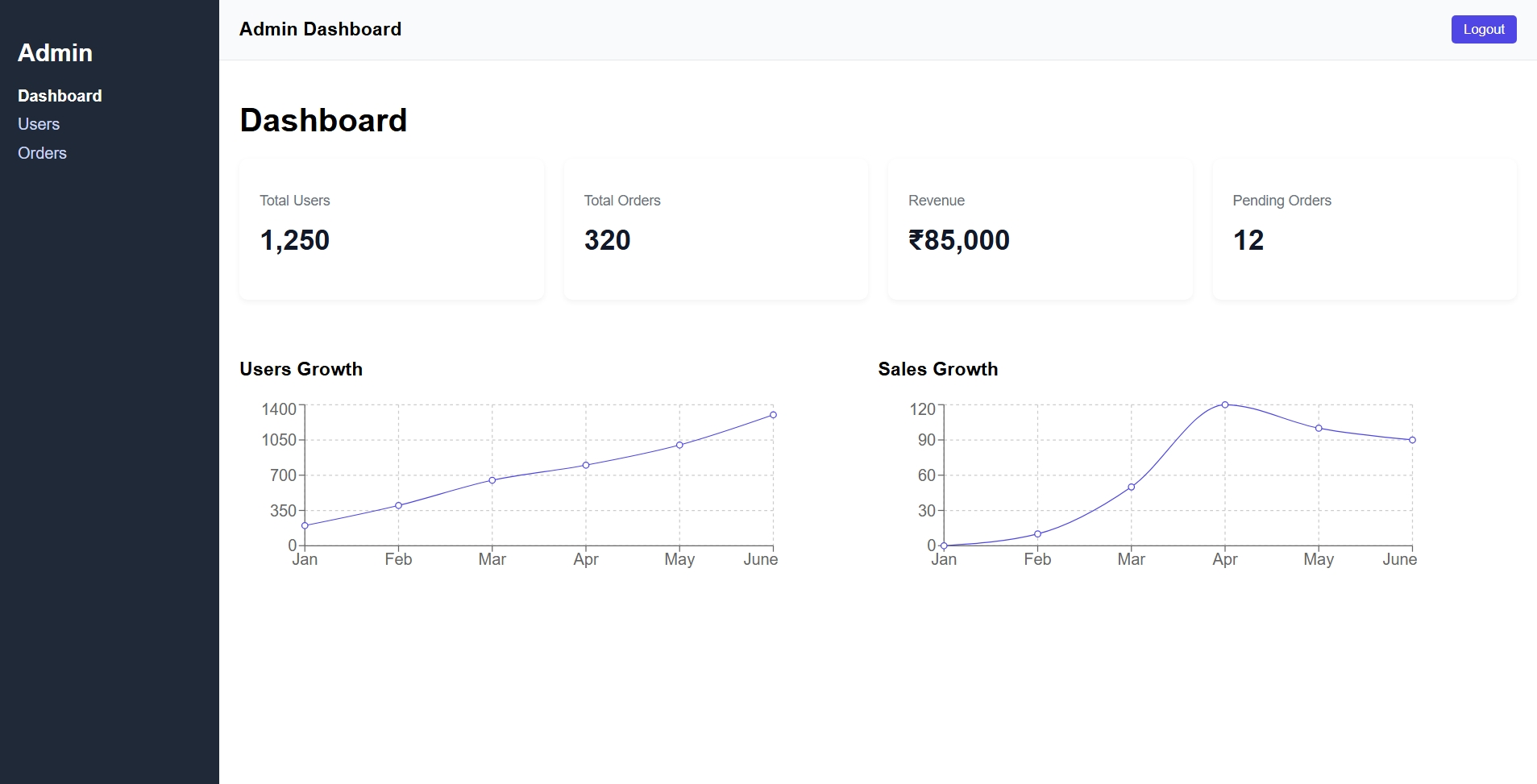
Task: Click the Admin title in the sidebar
Action: click(x=54, y=52)
